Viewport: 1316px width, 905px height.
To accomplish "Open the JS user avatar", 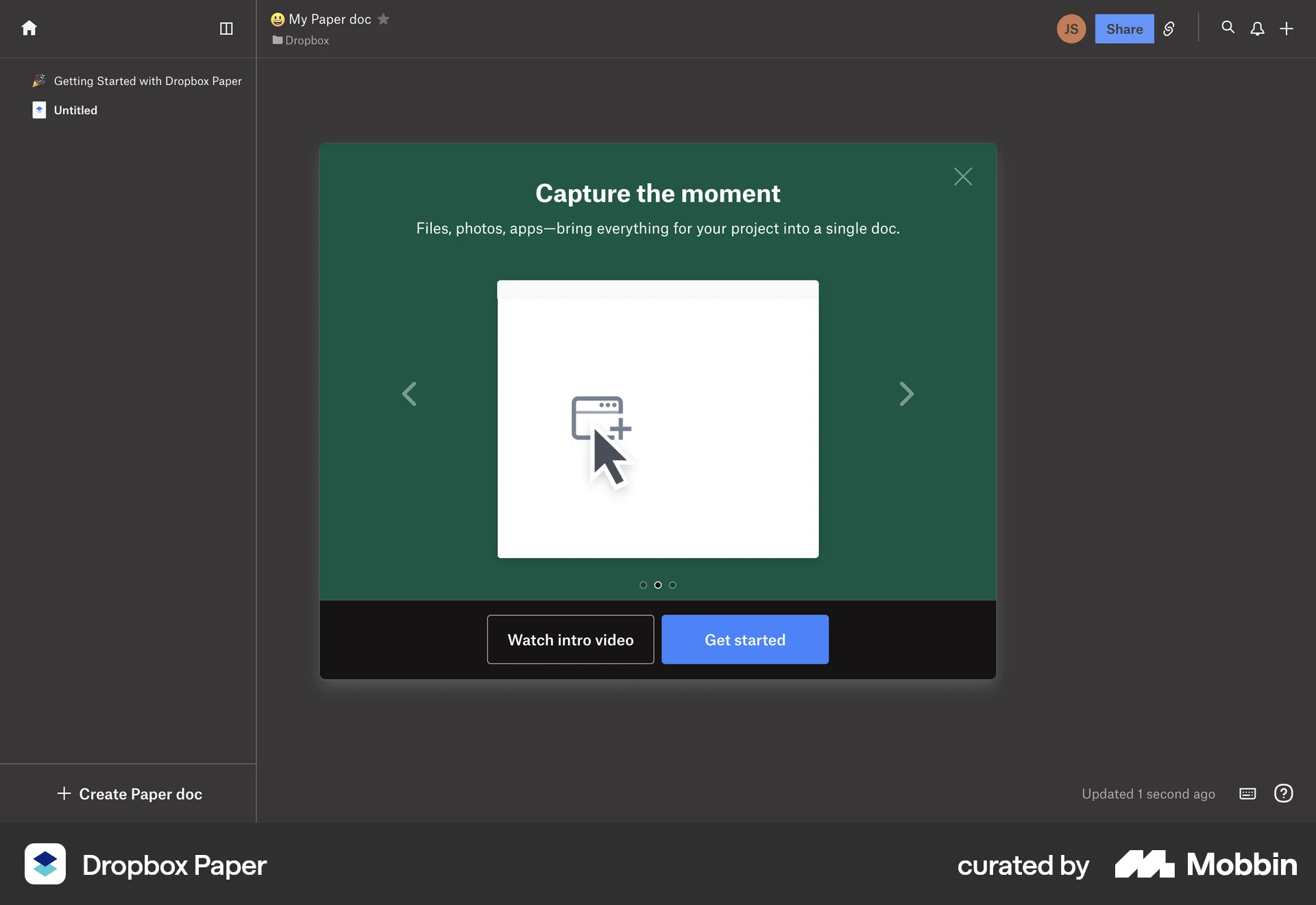I will click(1071, 29).
